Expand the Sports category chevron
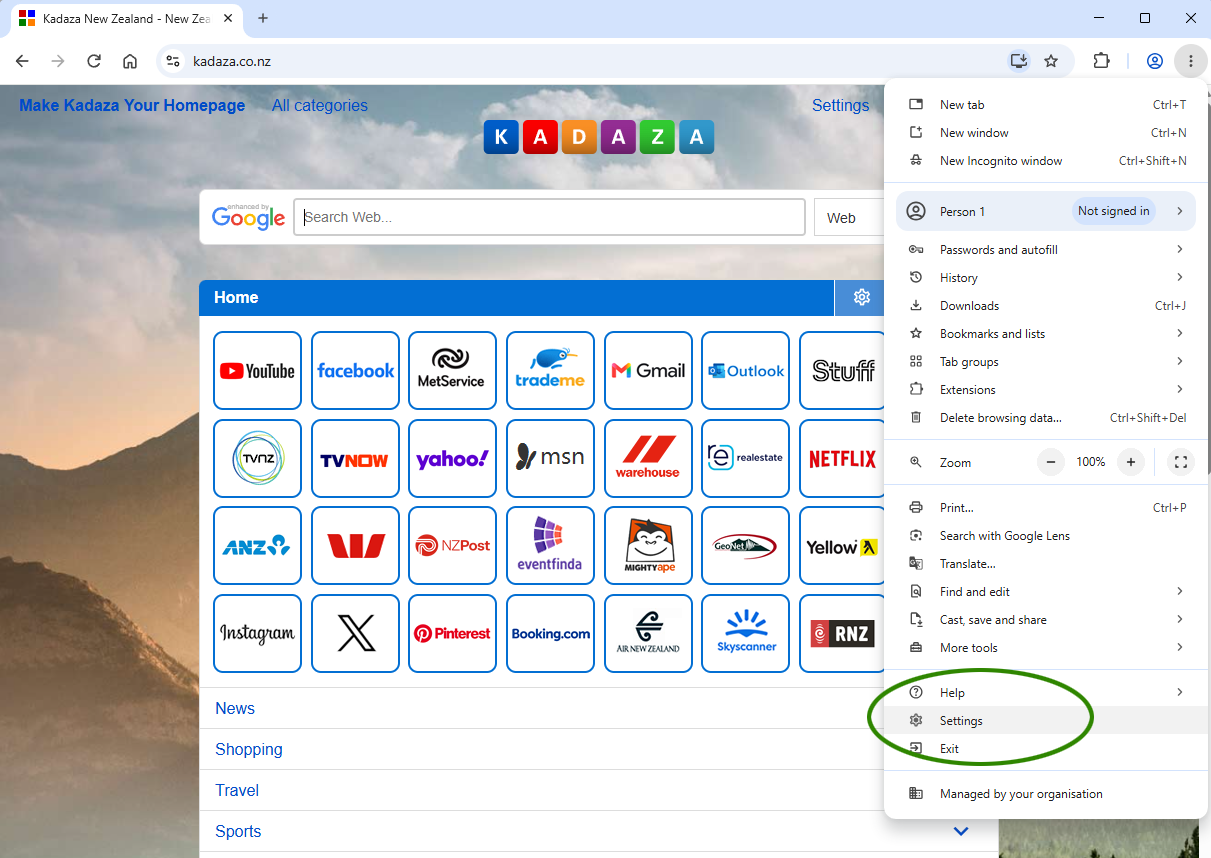The width and height of the screenshot is (1211, 858). [961, 832]
